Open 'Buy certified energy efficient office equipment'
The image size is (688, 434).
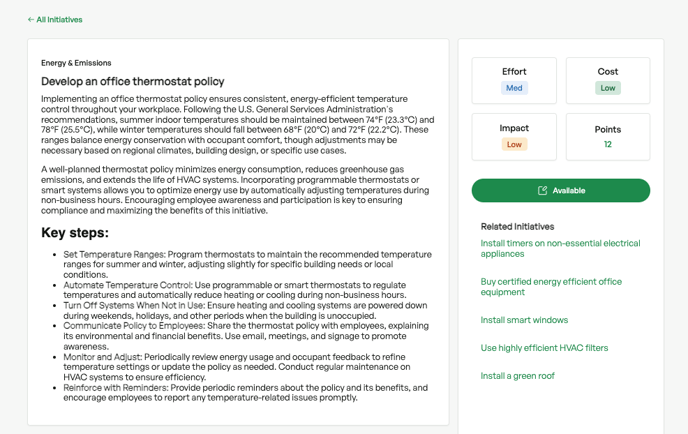click(551, 287)
